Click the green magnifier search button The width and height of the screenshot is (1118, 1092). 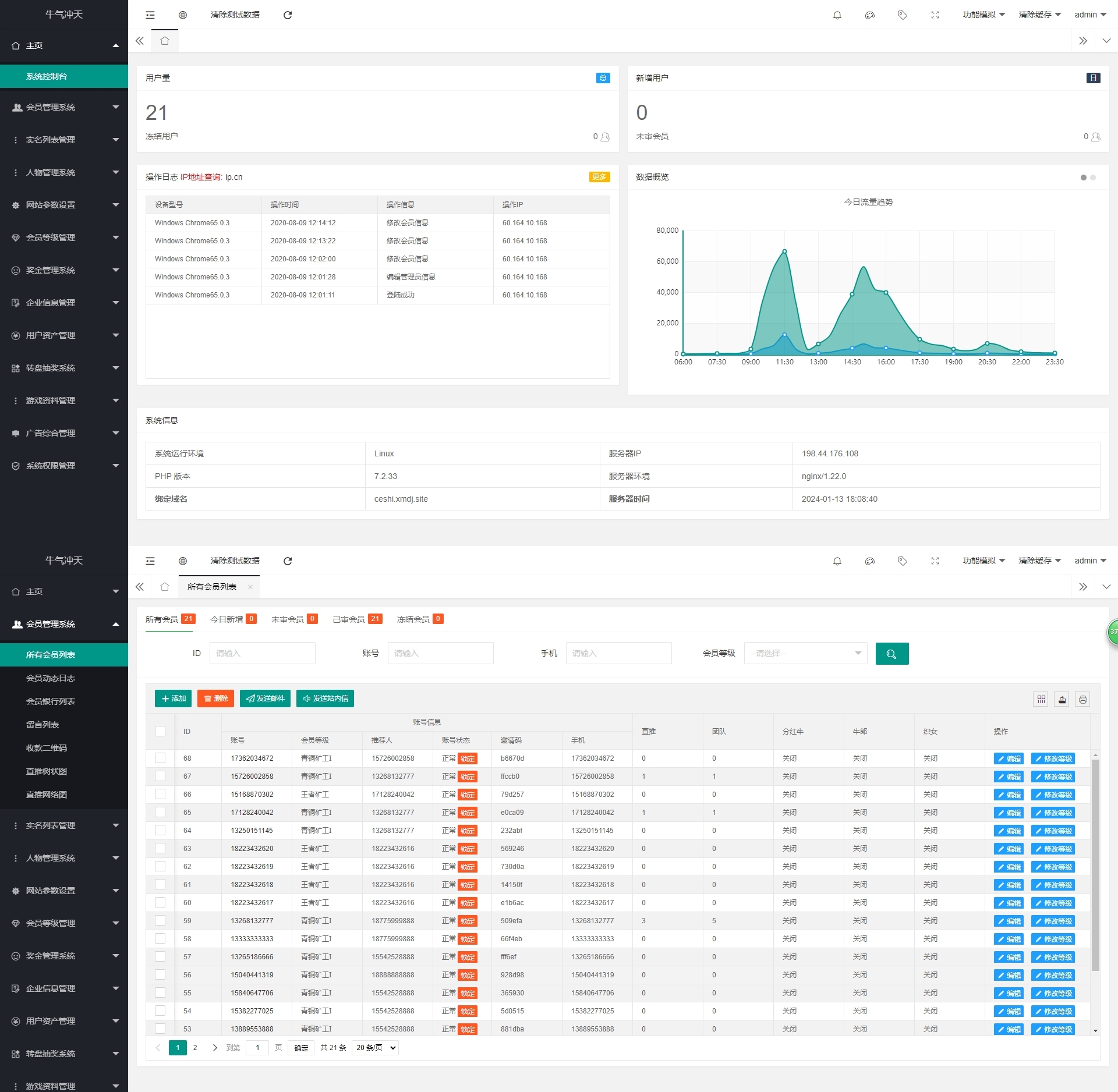[x=892, y=653]
